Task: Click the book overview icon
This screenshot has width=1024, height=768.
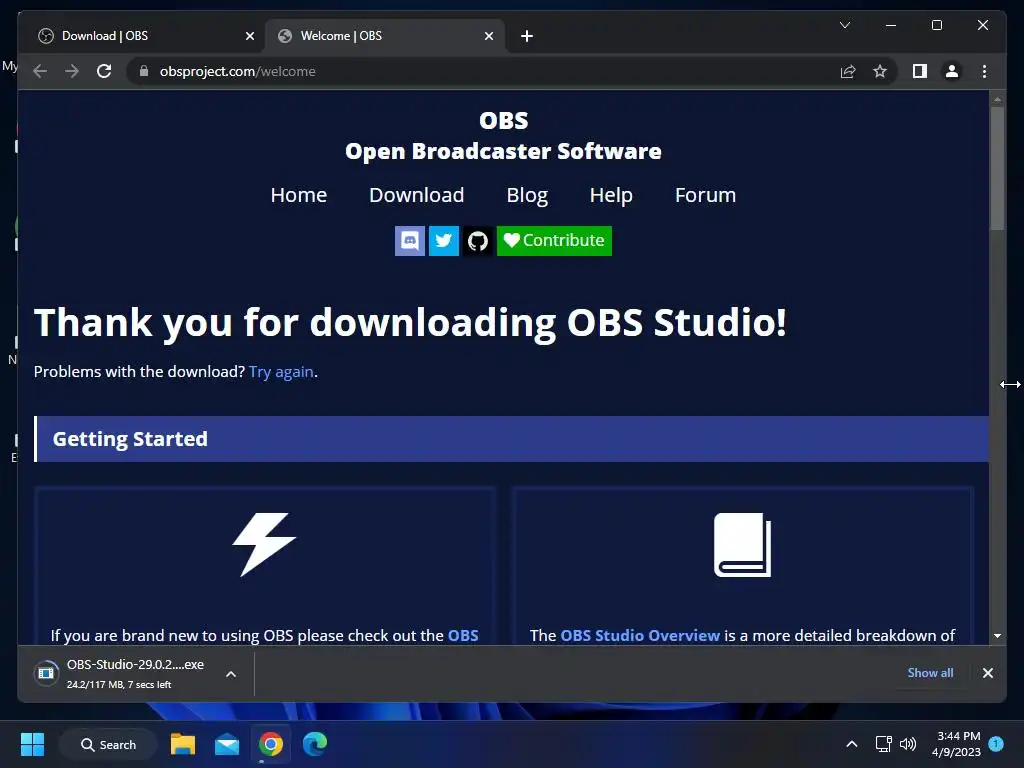Action: [743, 545]
